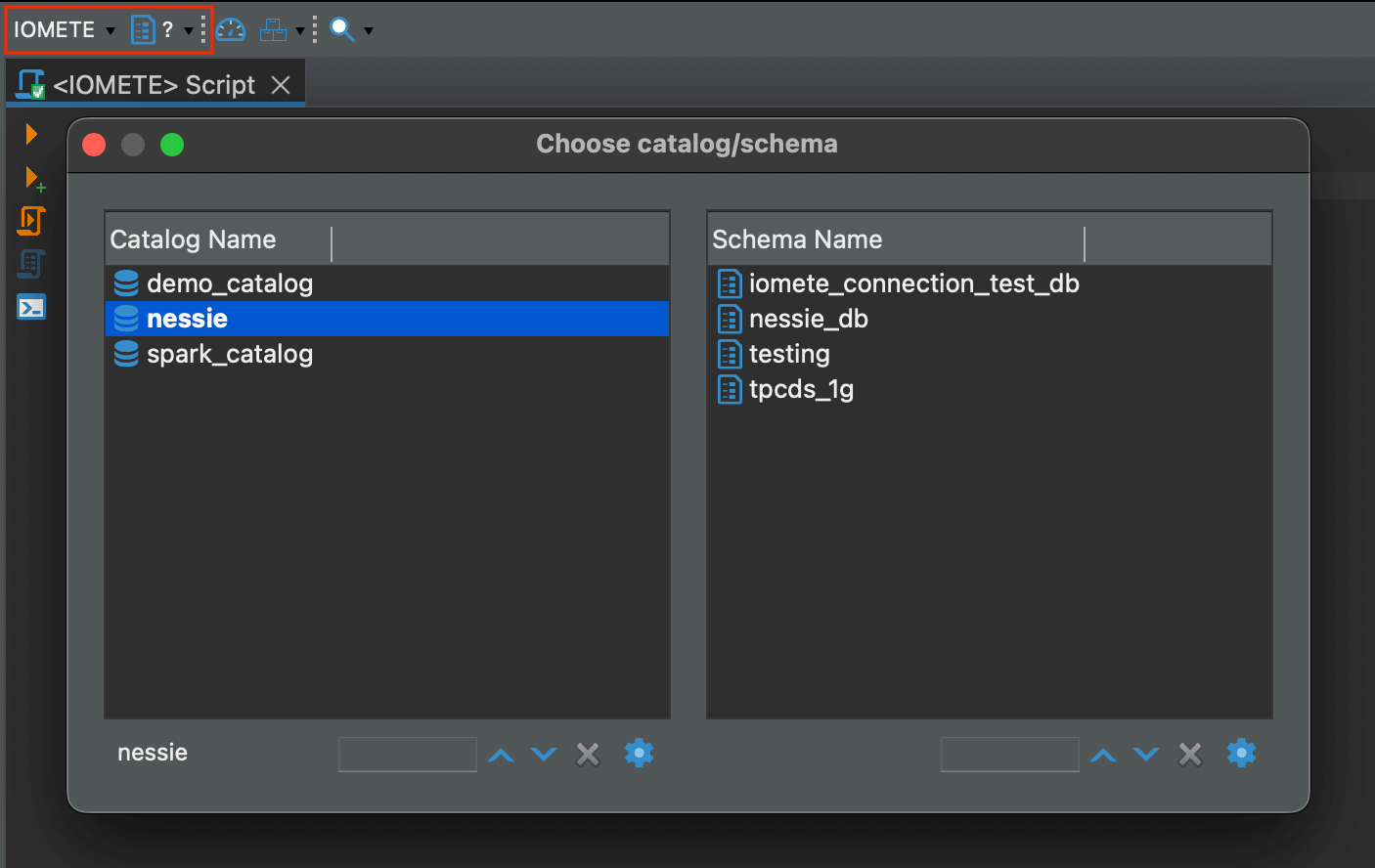
Task: Go to previous catalog search match
Action: tap(501, 755)
